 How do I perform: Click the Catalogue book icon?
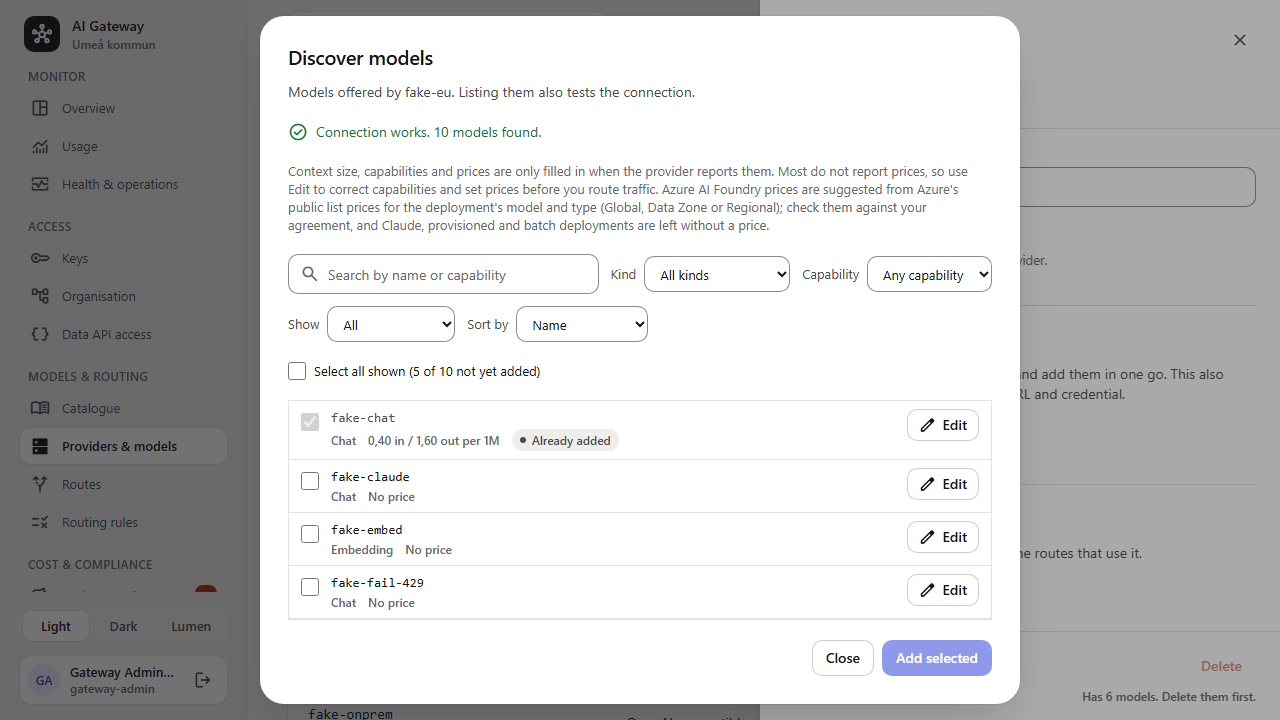click(x=40, y=408)
